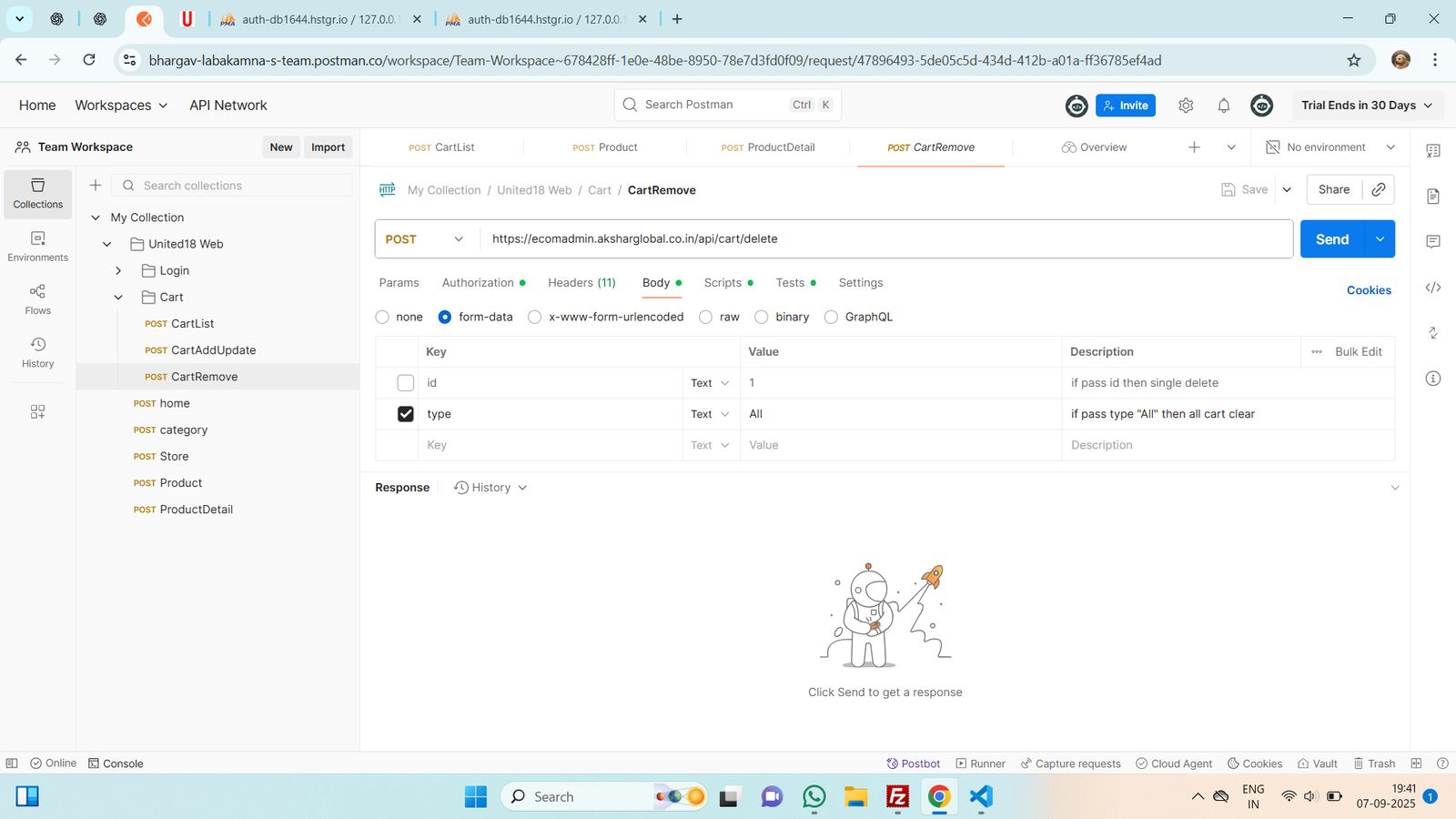Collapse the United18 Web folder
The width and height of the screenshot is (1456, 819).
click(106, 244)
